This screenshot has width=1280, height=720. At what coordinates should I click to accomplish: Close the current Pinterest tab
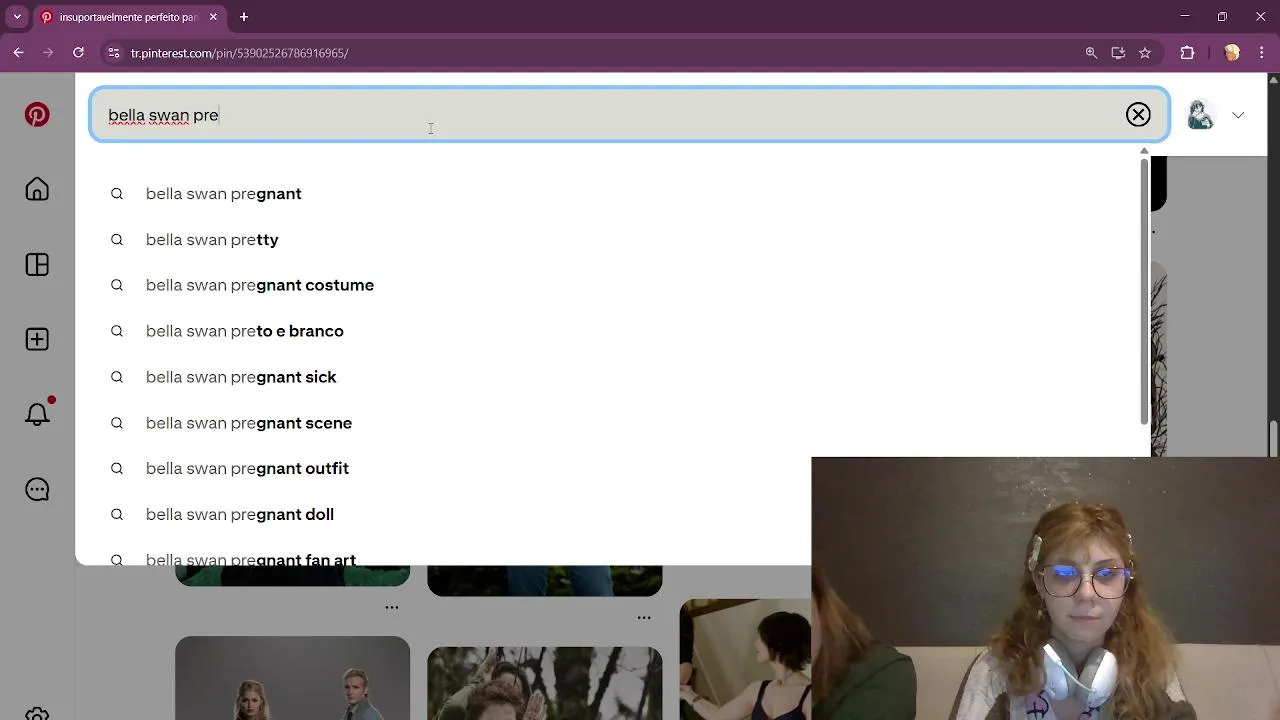coord(213,17)
